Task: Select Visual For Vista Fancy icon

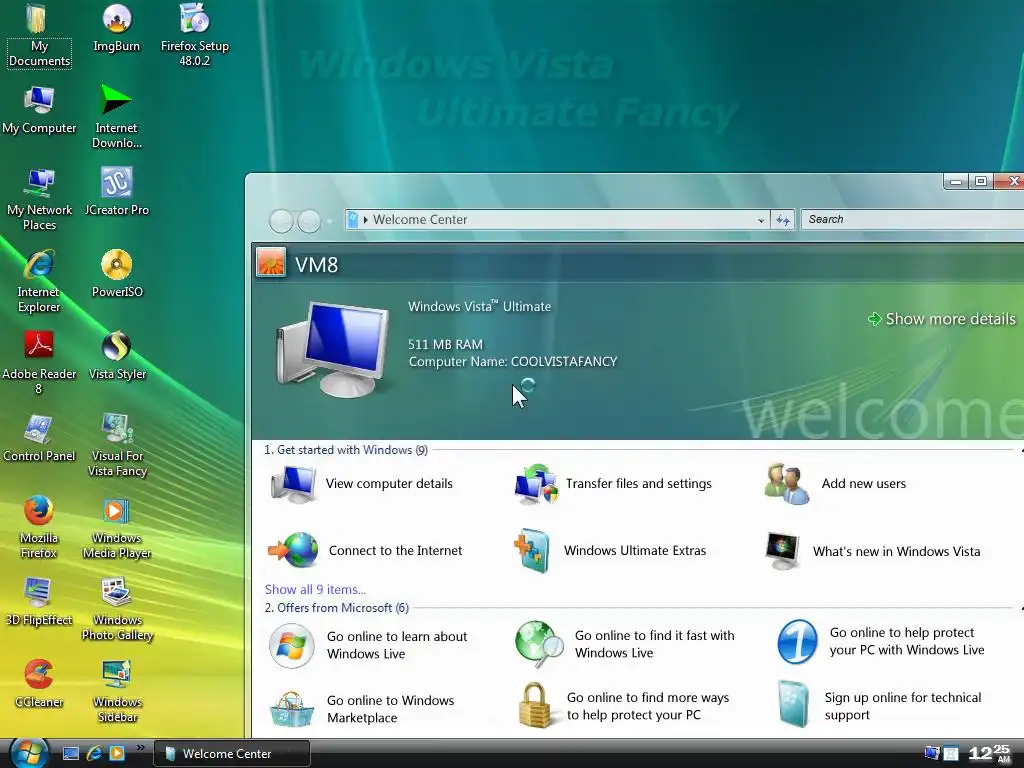Action: pos(117,445)
